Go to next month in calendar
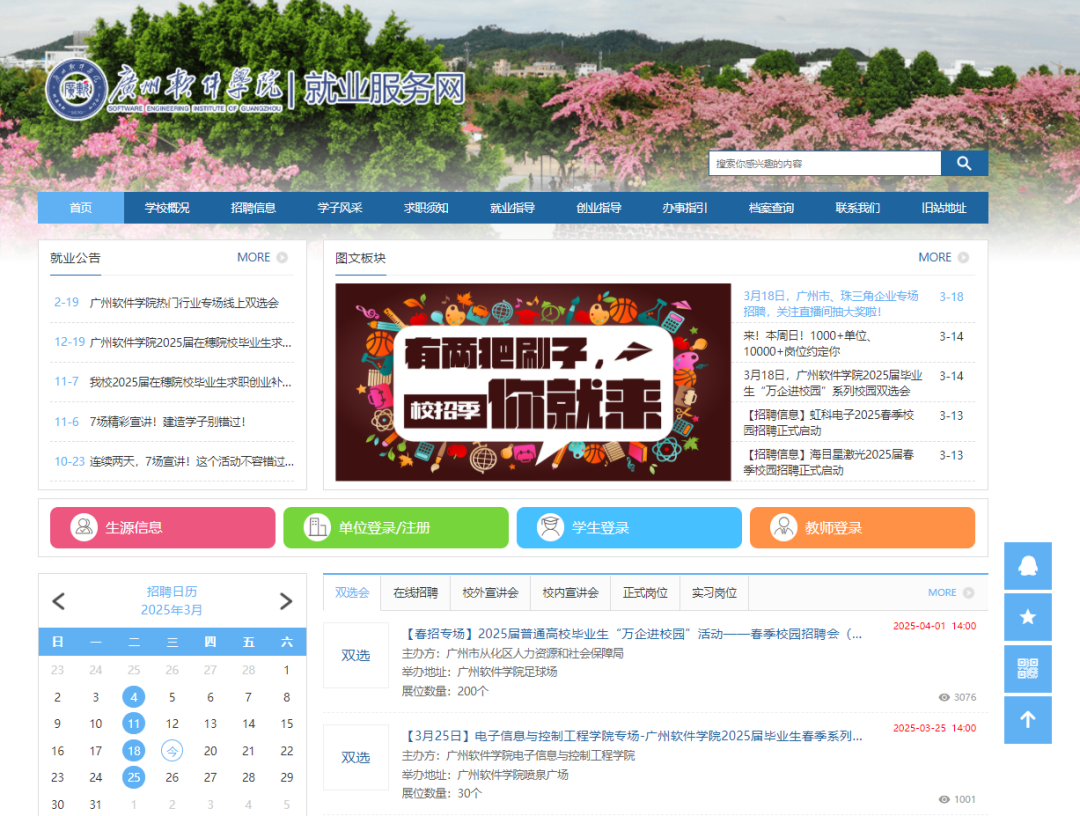The image size is (1080, 816). [x=286, y=601]
